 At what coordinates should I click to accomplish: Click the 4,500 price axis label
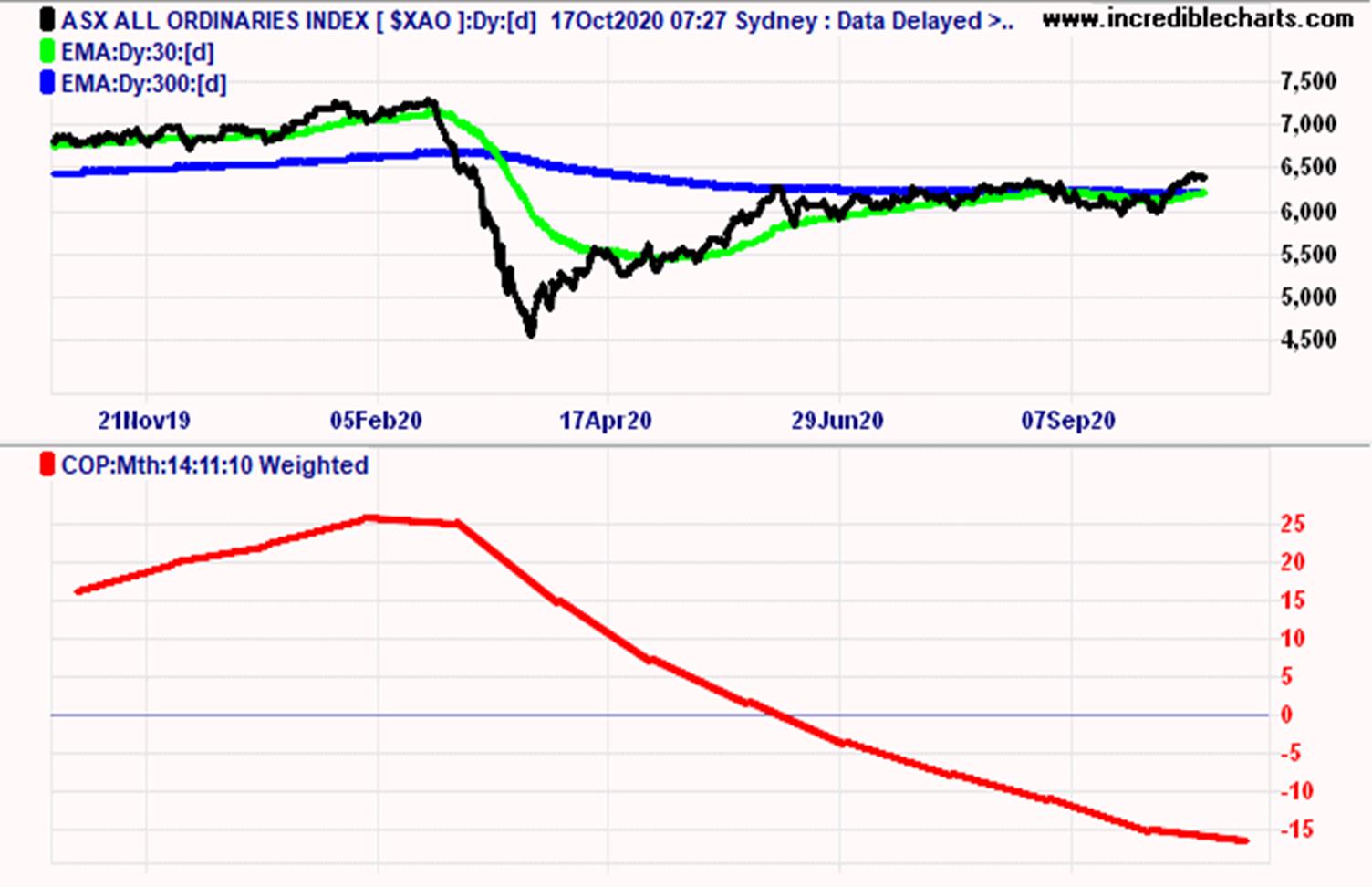(x=1308, y=339)
